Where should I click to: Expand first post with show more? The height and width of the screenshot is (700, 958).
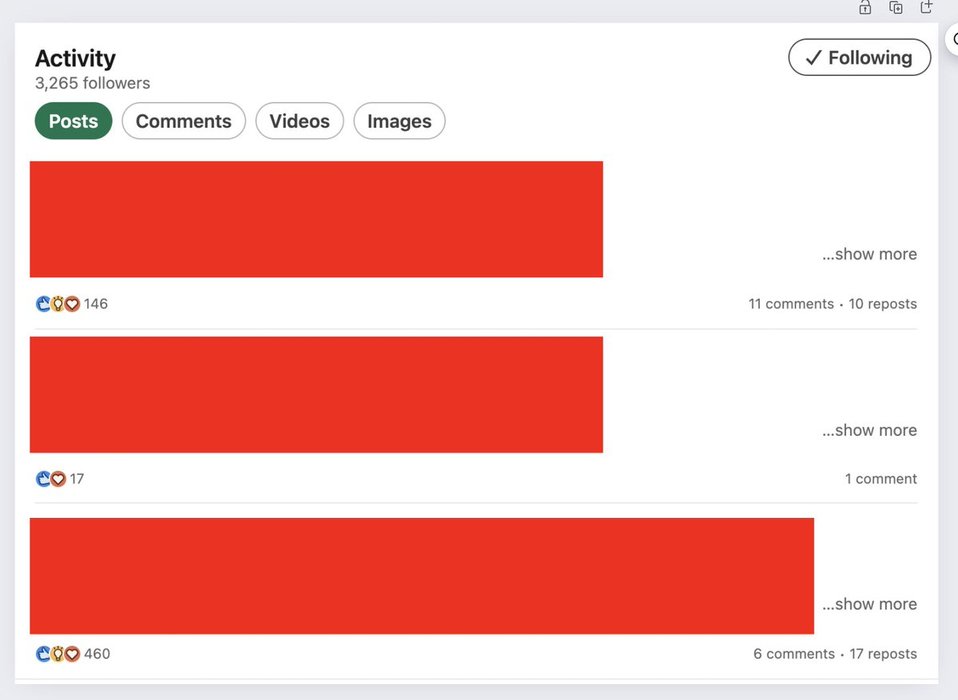[x=869, y=254]
